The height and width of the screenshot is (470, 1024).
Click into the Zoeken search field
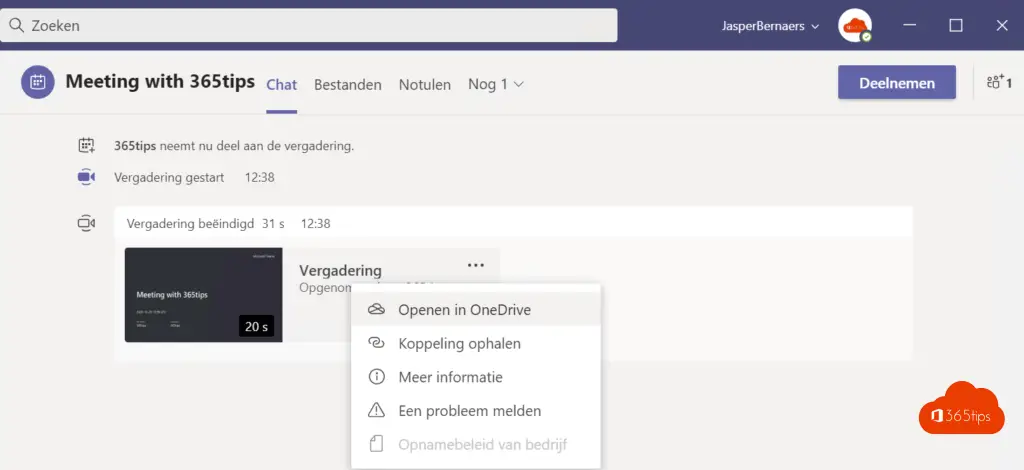310,25
